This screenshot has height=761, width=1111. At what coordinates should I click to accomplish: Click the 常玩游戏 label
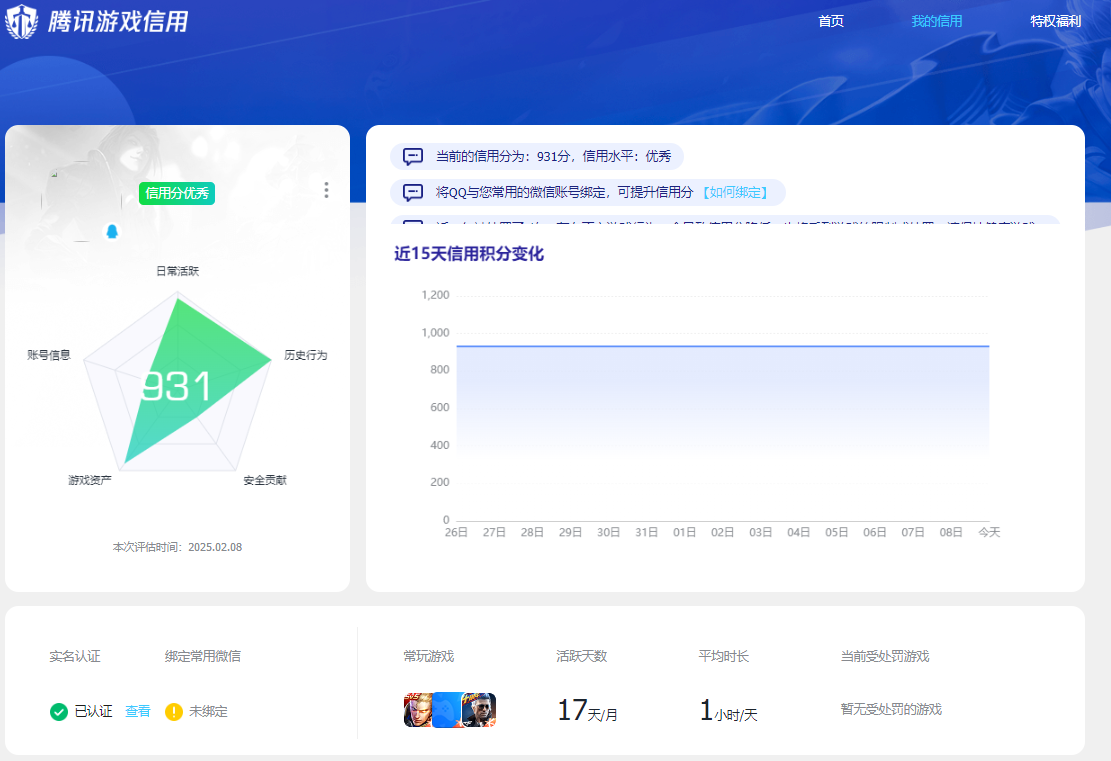point(429,657)
